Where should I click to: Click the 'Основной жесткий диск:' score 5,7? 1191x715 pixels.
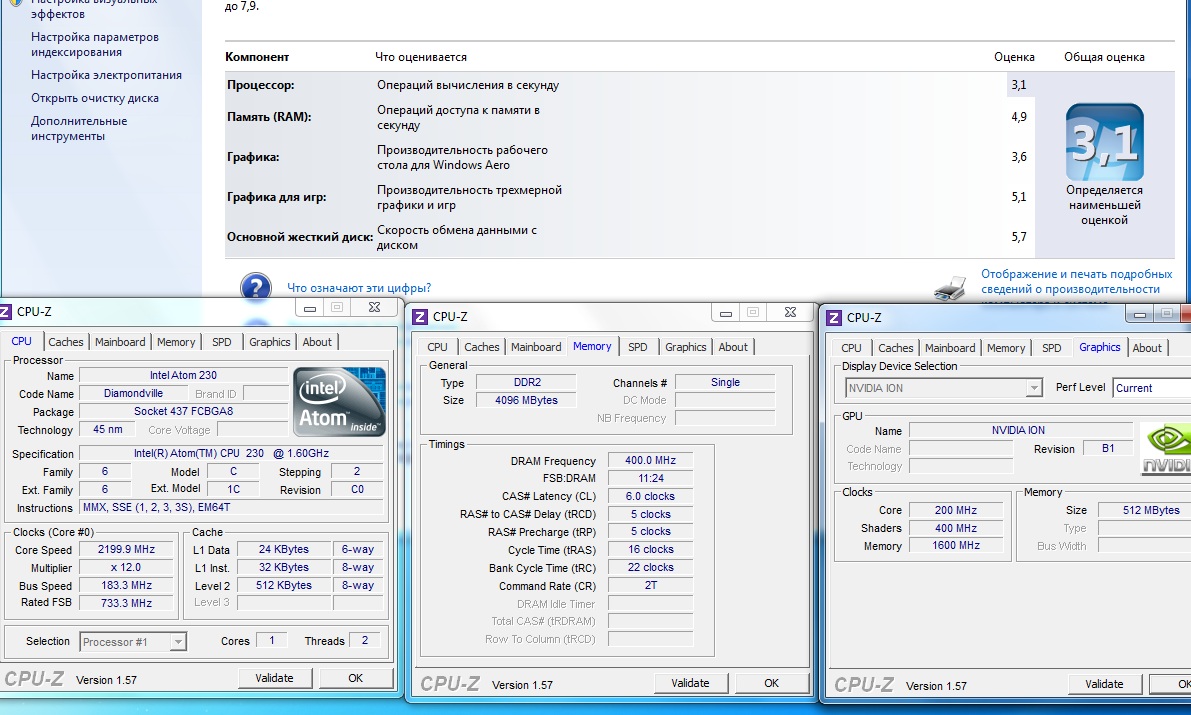[1019, 237]
